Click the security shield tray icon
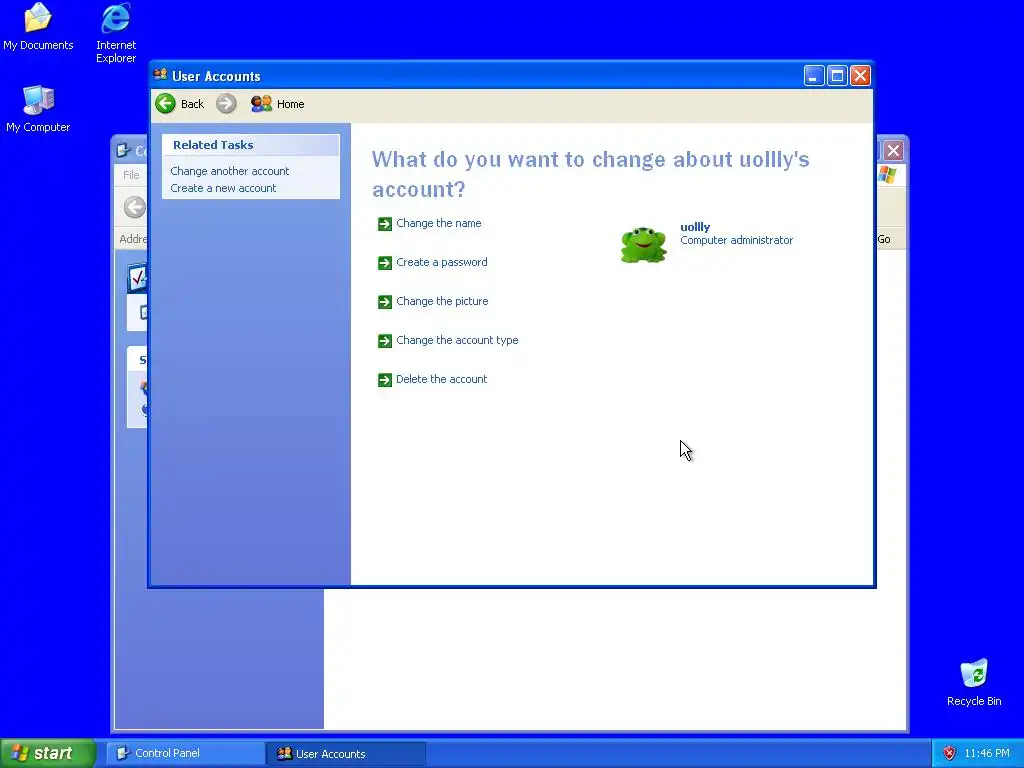Viewport: 1024px width, 768px height. point(949,753)
